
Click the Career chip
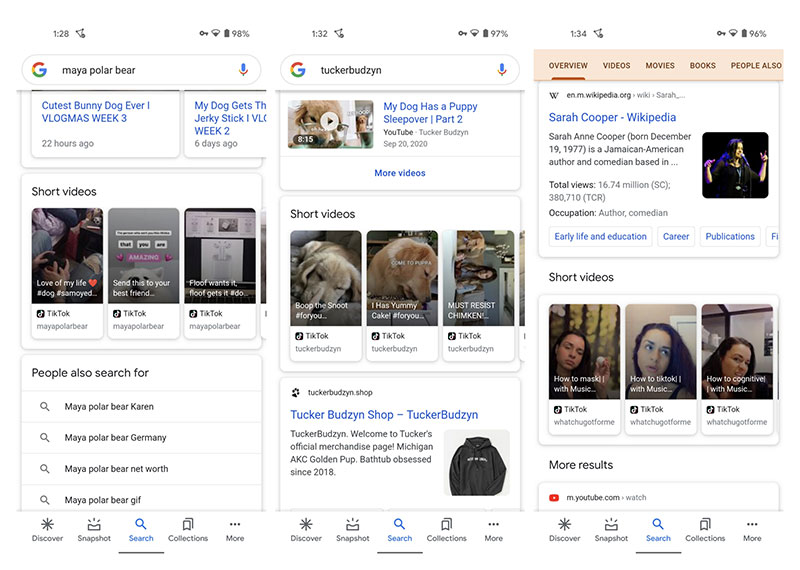[676, 237]
